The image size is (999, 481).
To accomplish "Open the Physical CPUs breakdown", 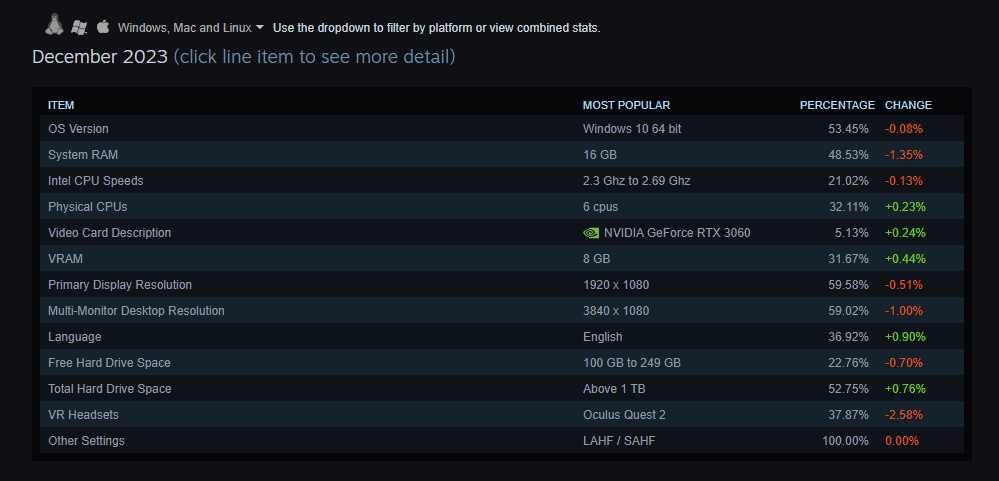I will pos(87,207).
